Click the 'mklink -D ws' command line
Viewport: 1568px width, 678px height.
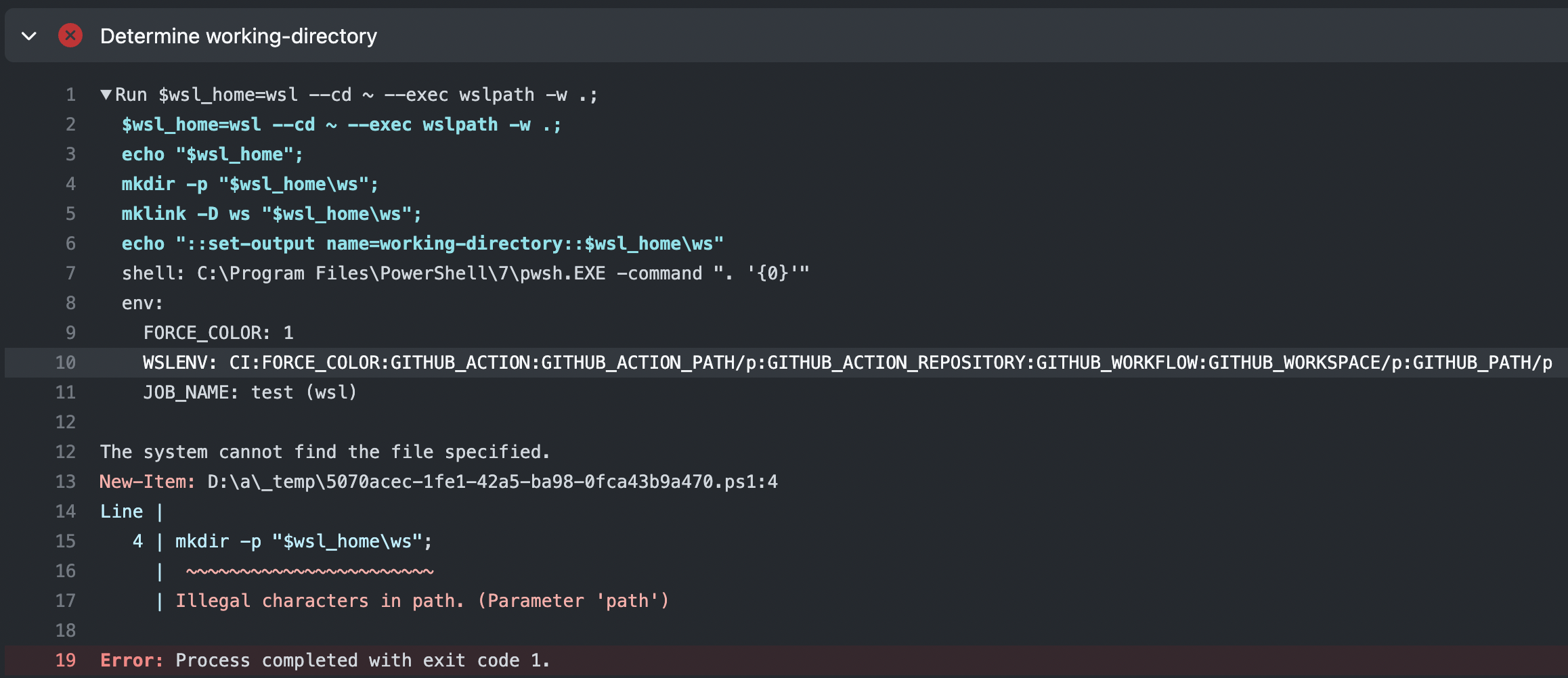click(x=271, y=214)
